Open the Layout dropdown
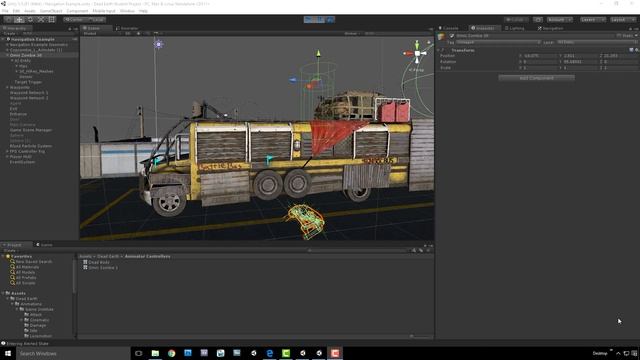640x360 pixels. (622, 19)
